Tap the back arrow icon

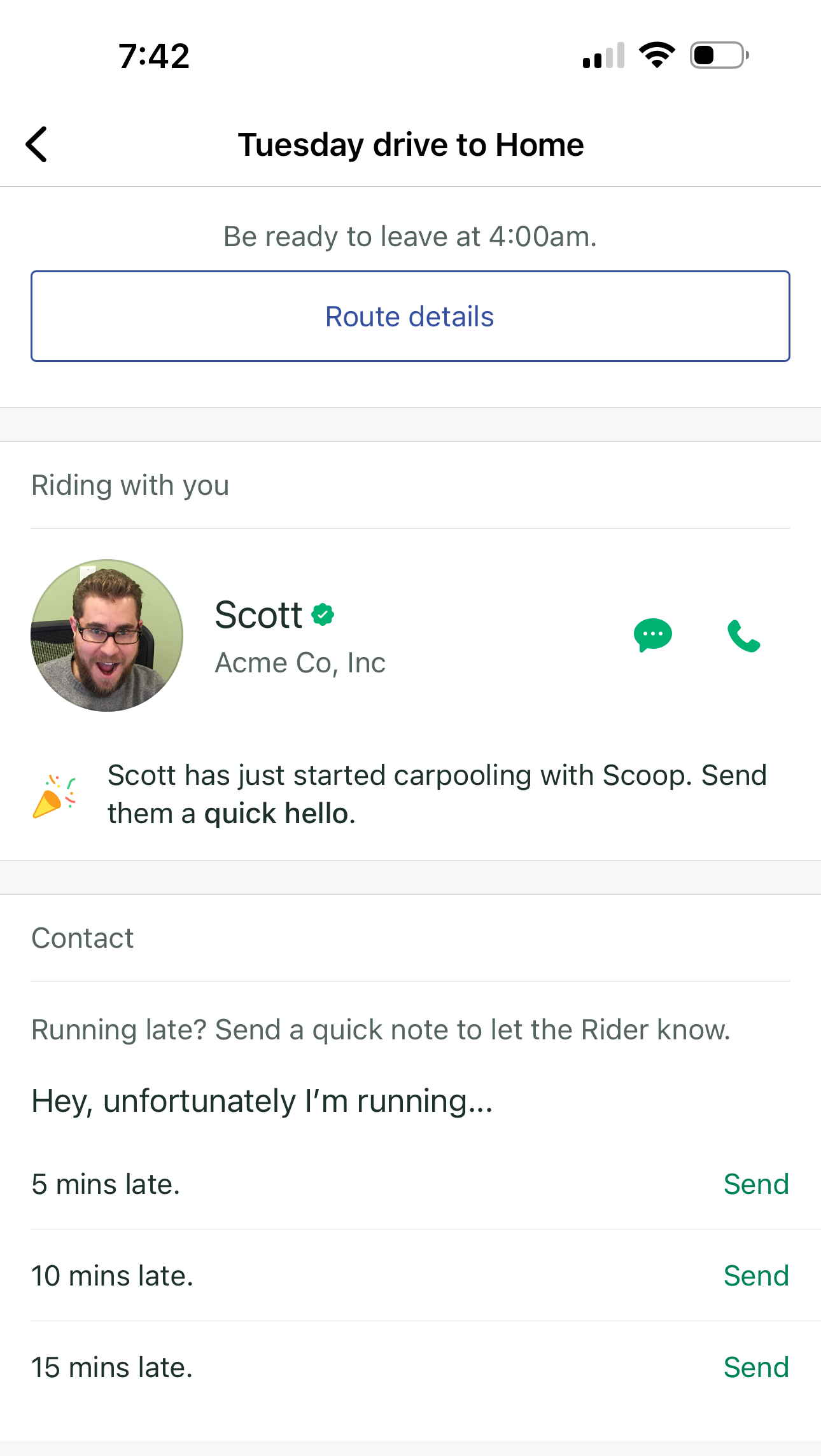[x=37, y=144]
